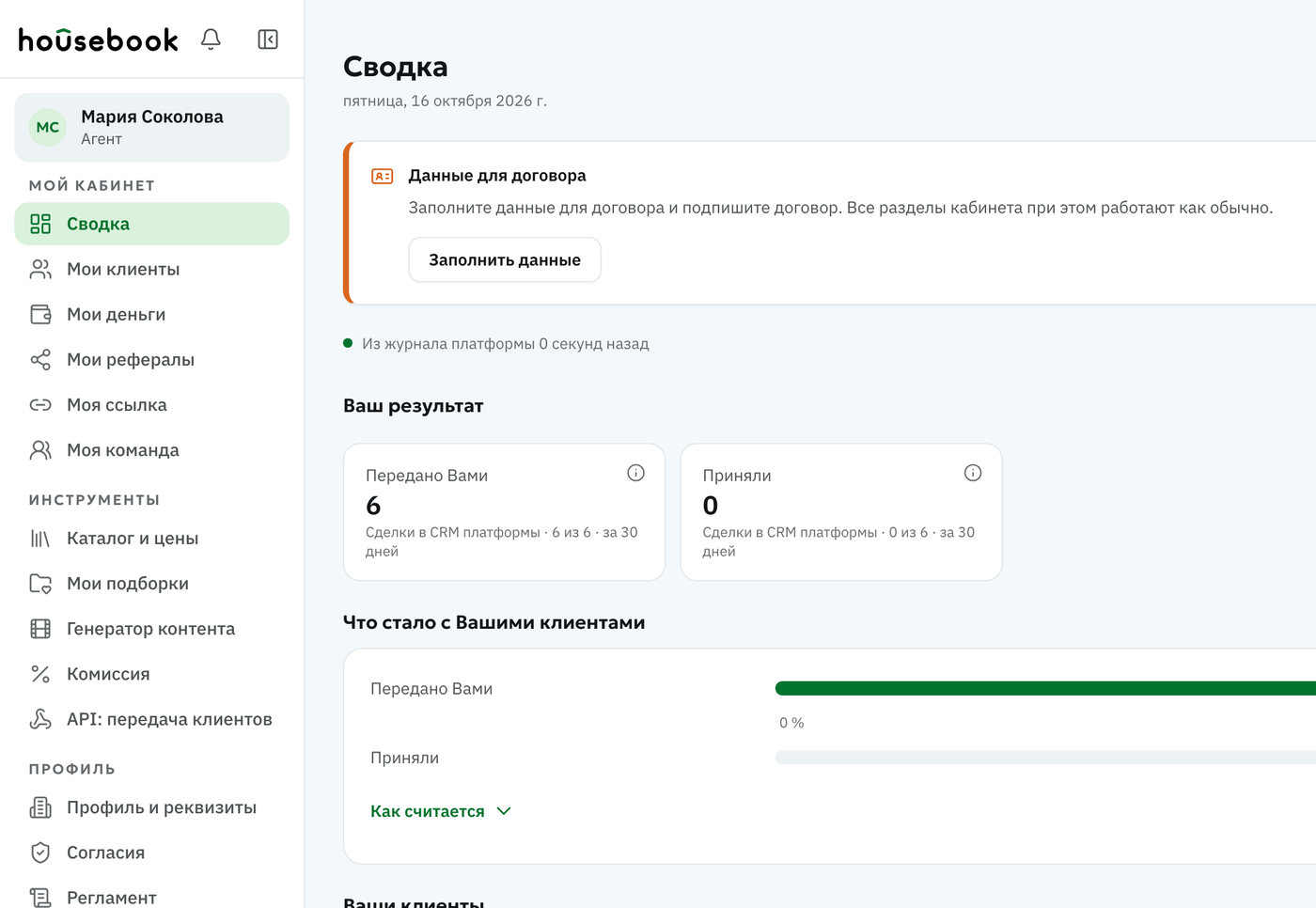Screen dimensions: 1316x908
Task: Click the Профиль и реквизиты building icon
Action: click(40, 806)
